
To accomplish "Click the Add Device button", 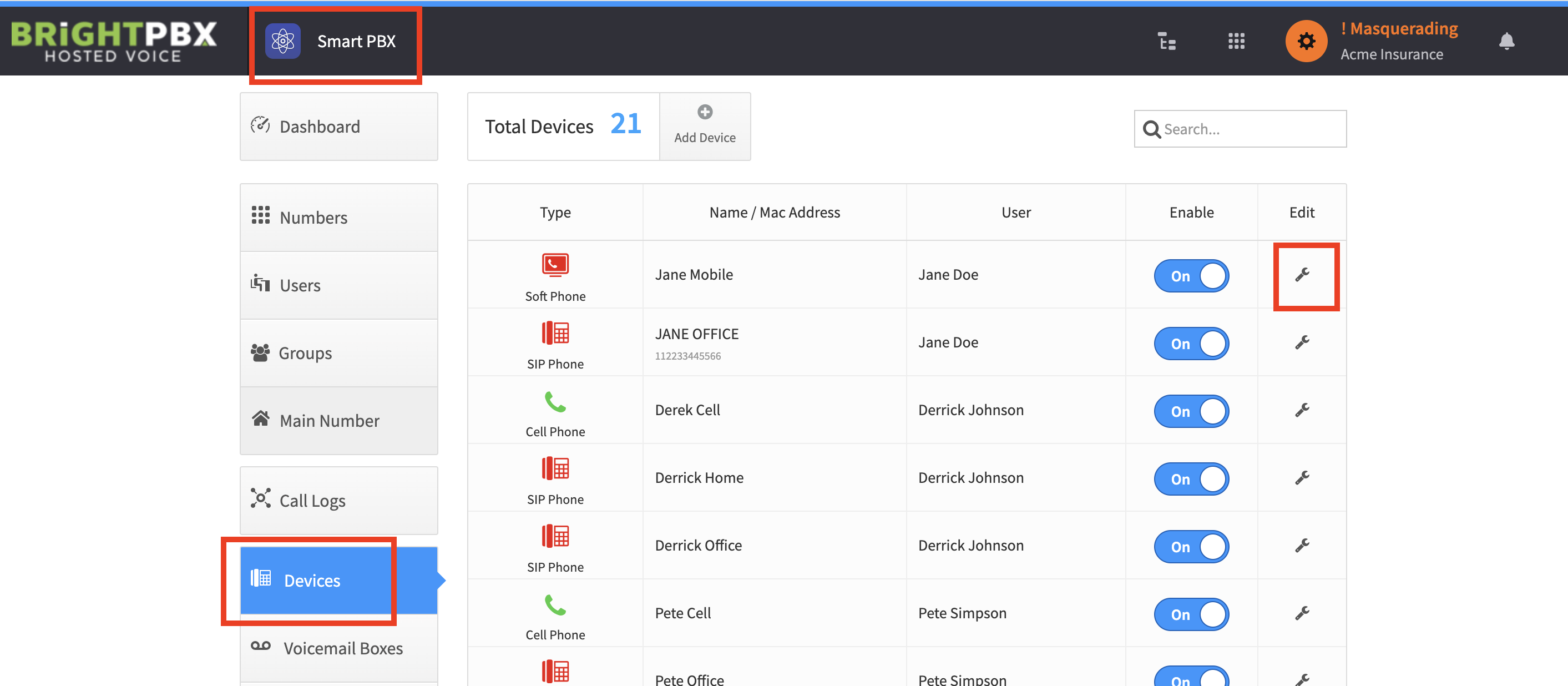I will [x=705, y=127].
